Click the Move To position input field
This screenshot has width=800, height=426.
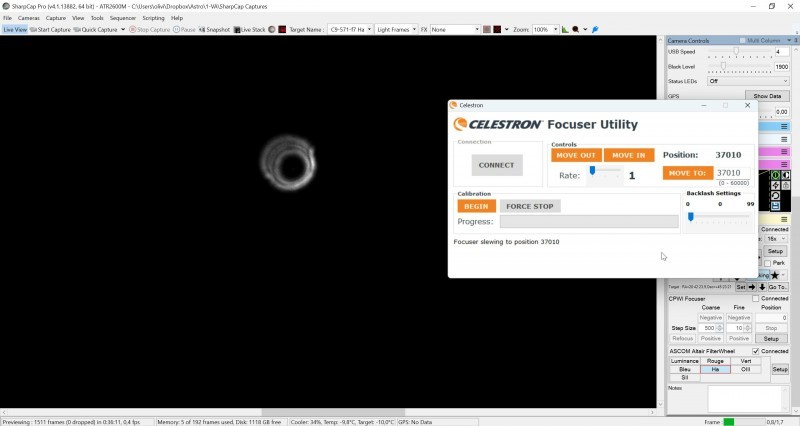(733, 173)
